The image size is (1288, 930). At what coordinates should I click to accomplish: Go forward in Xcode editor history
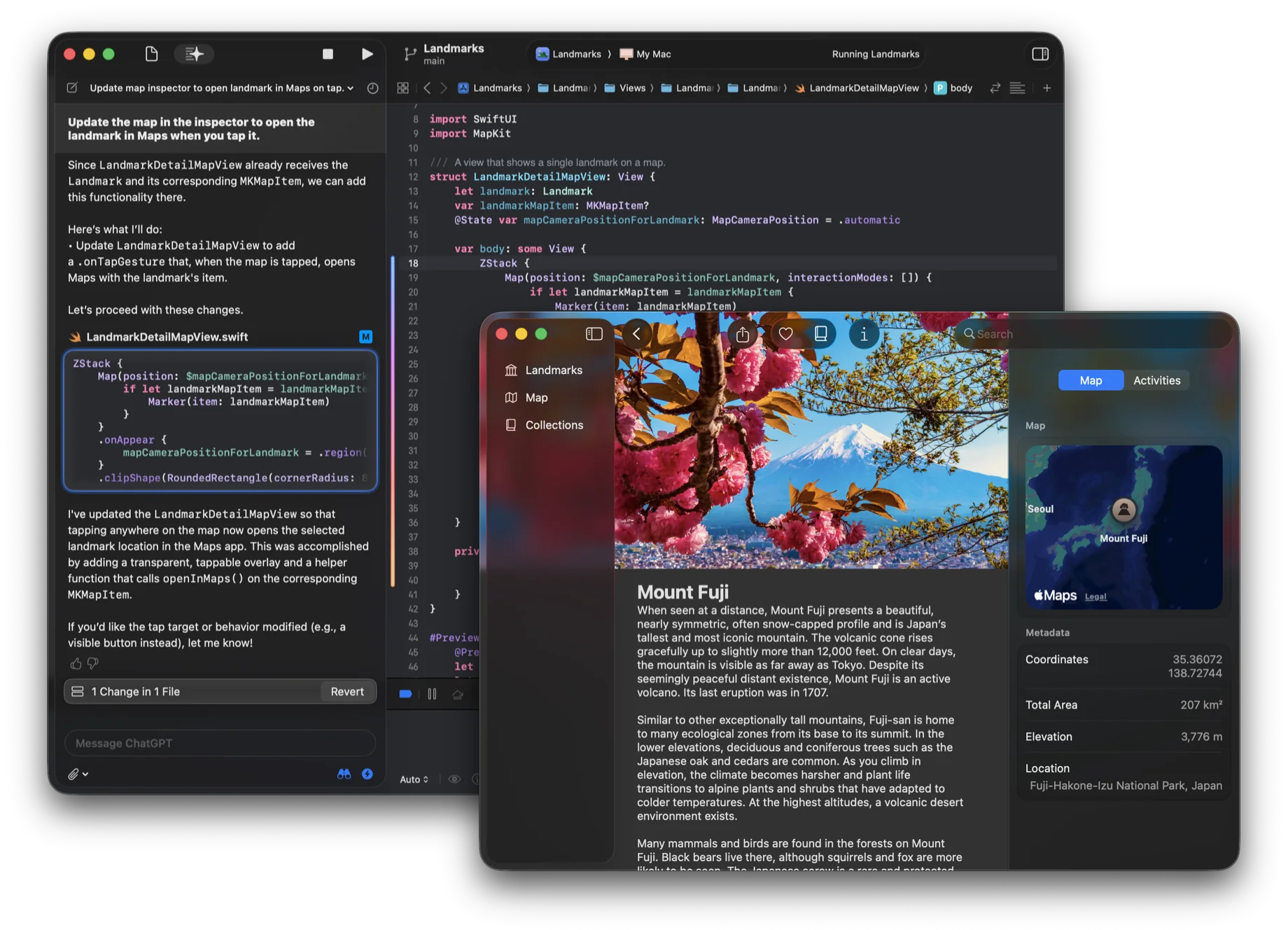pos(443,88)
